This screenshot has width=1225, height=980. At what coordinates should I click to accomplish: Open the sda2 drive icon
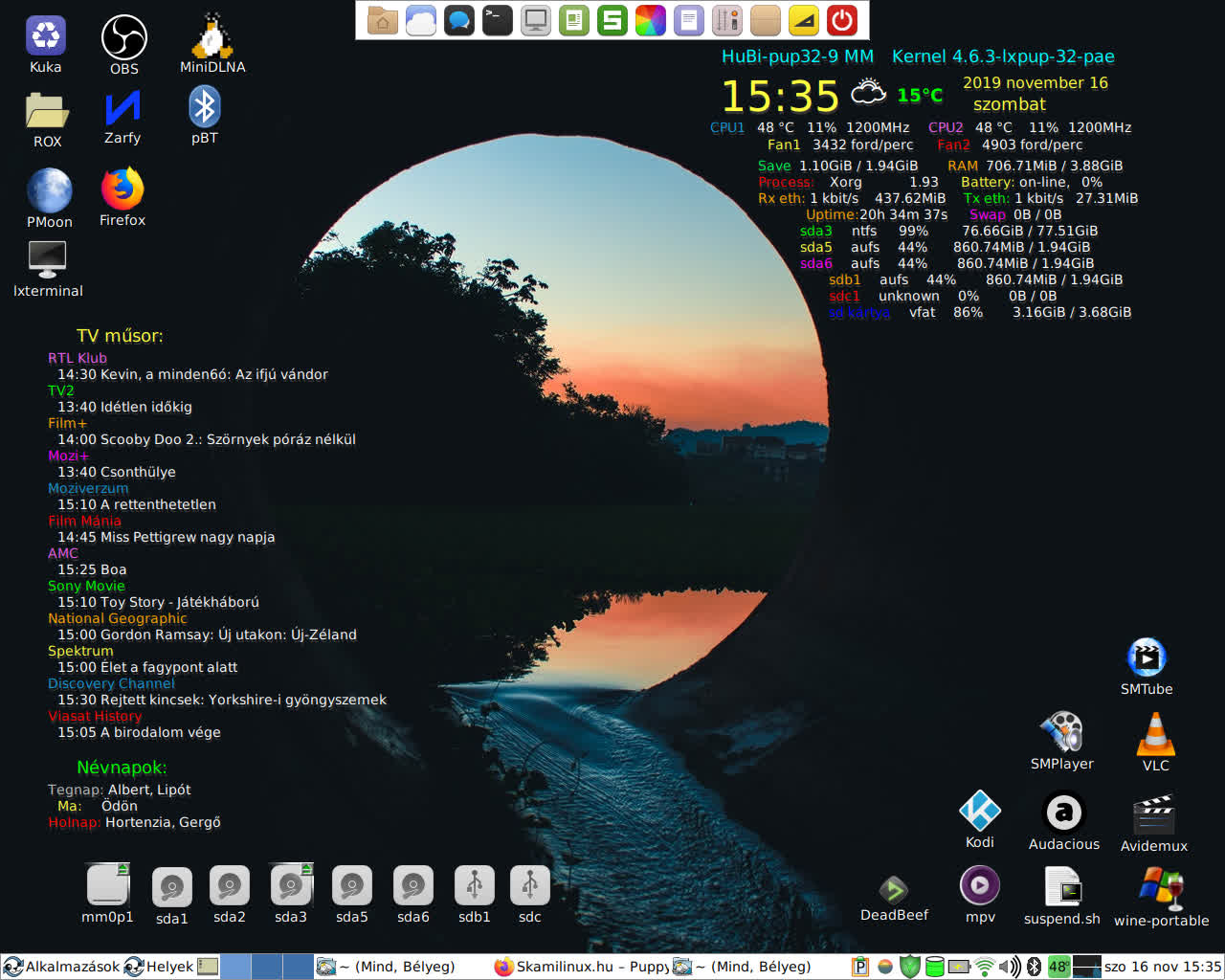click(x=230, y=885)
